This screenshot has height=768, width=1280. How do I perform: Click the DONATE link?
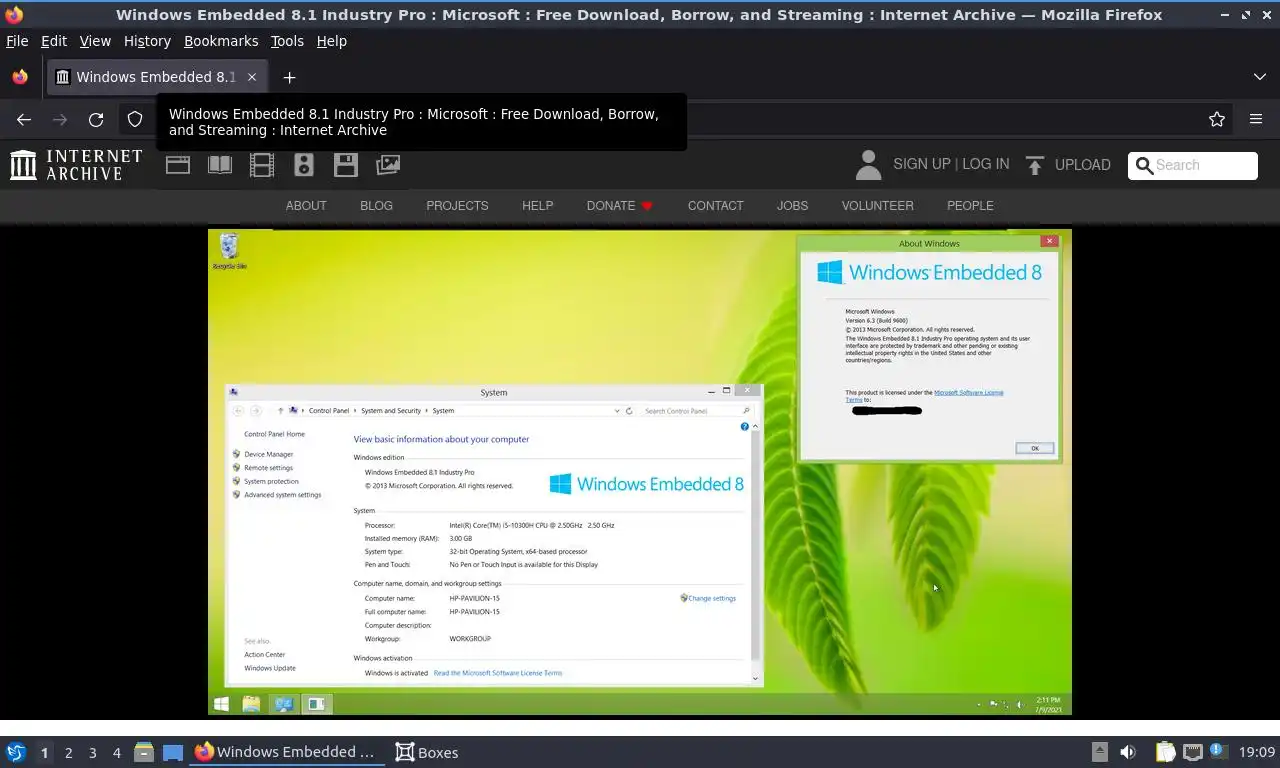point(619,205)
